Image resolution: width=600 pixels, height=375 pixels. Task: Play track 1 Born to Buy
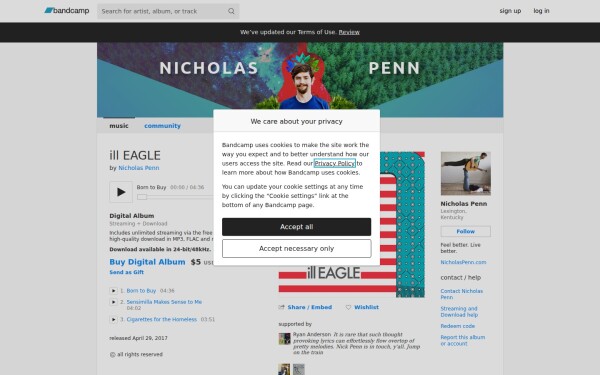[113, 291]
